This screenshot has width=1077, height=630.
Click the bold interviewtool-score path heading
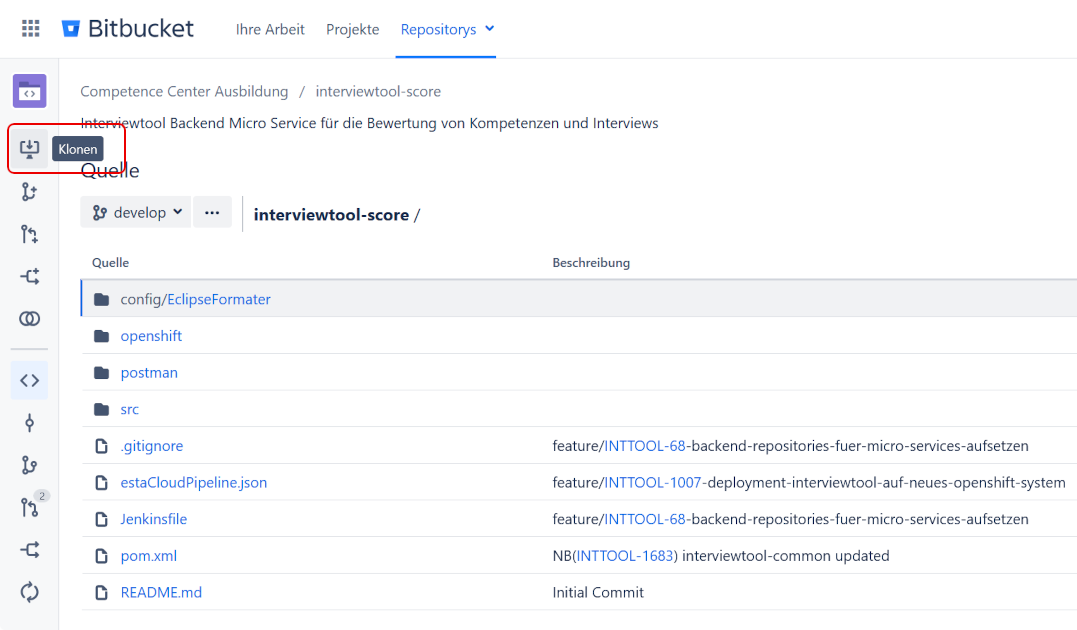tap(331, 214)
